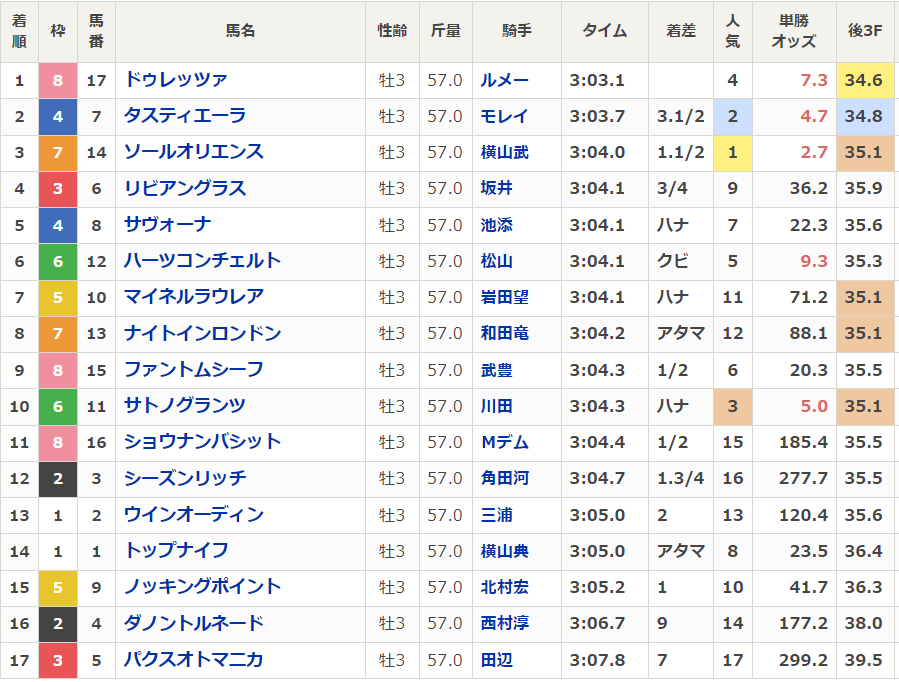This screenshot has height=682, width=899.
Task: Click jockey name ルメール
Action: [x=504, y=80]
